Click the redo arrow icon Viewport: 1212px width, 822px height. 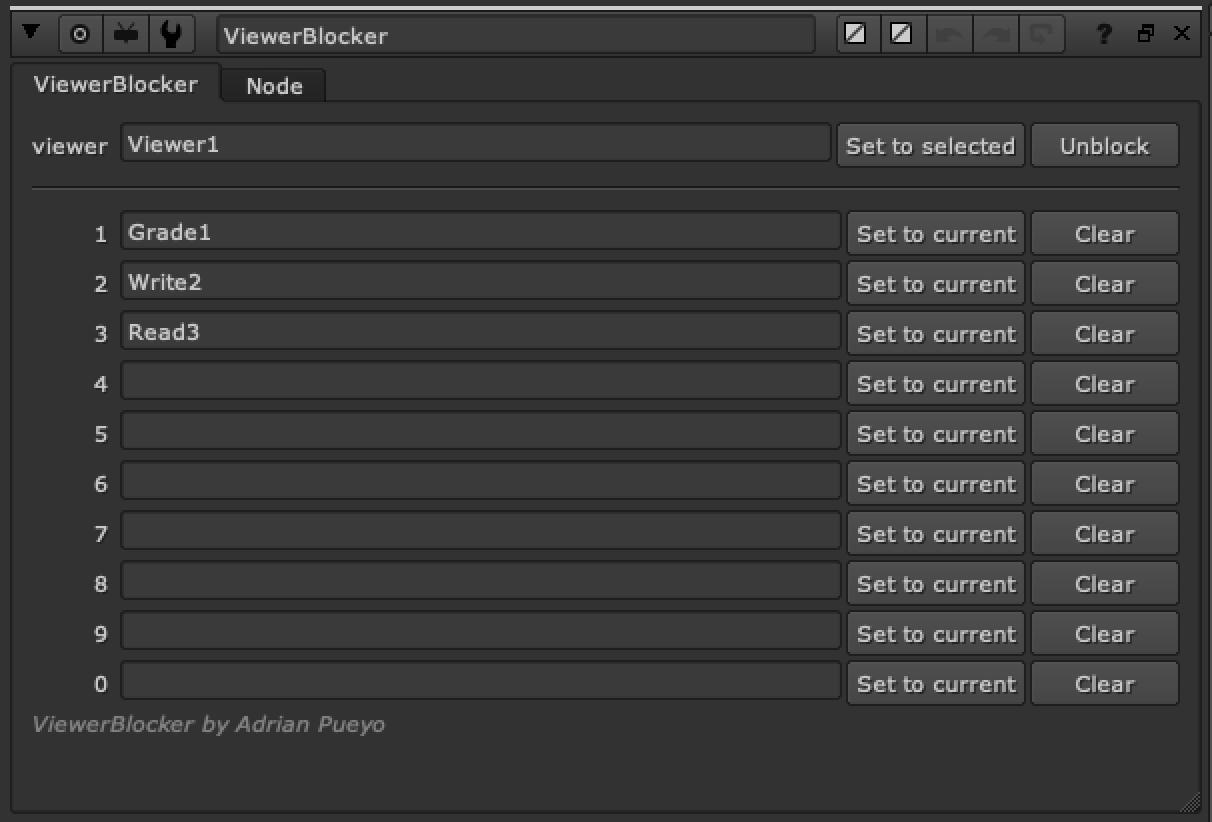[x=995, y=33]
